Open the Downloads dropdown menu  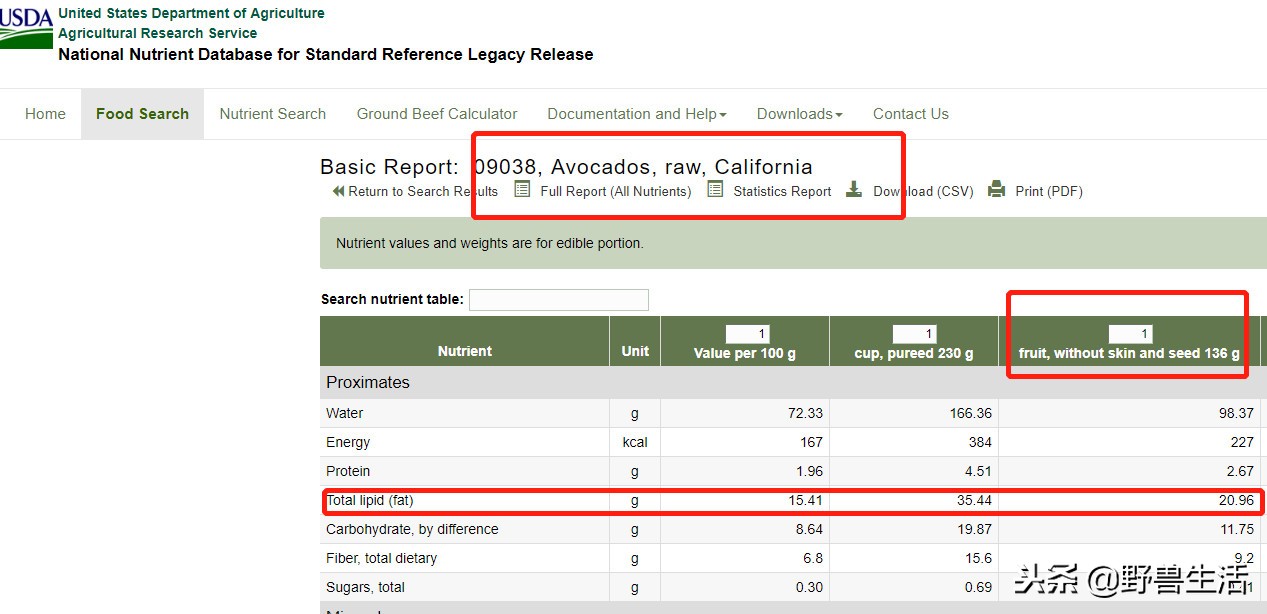799,114
